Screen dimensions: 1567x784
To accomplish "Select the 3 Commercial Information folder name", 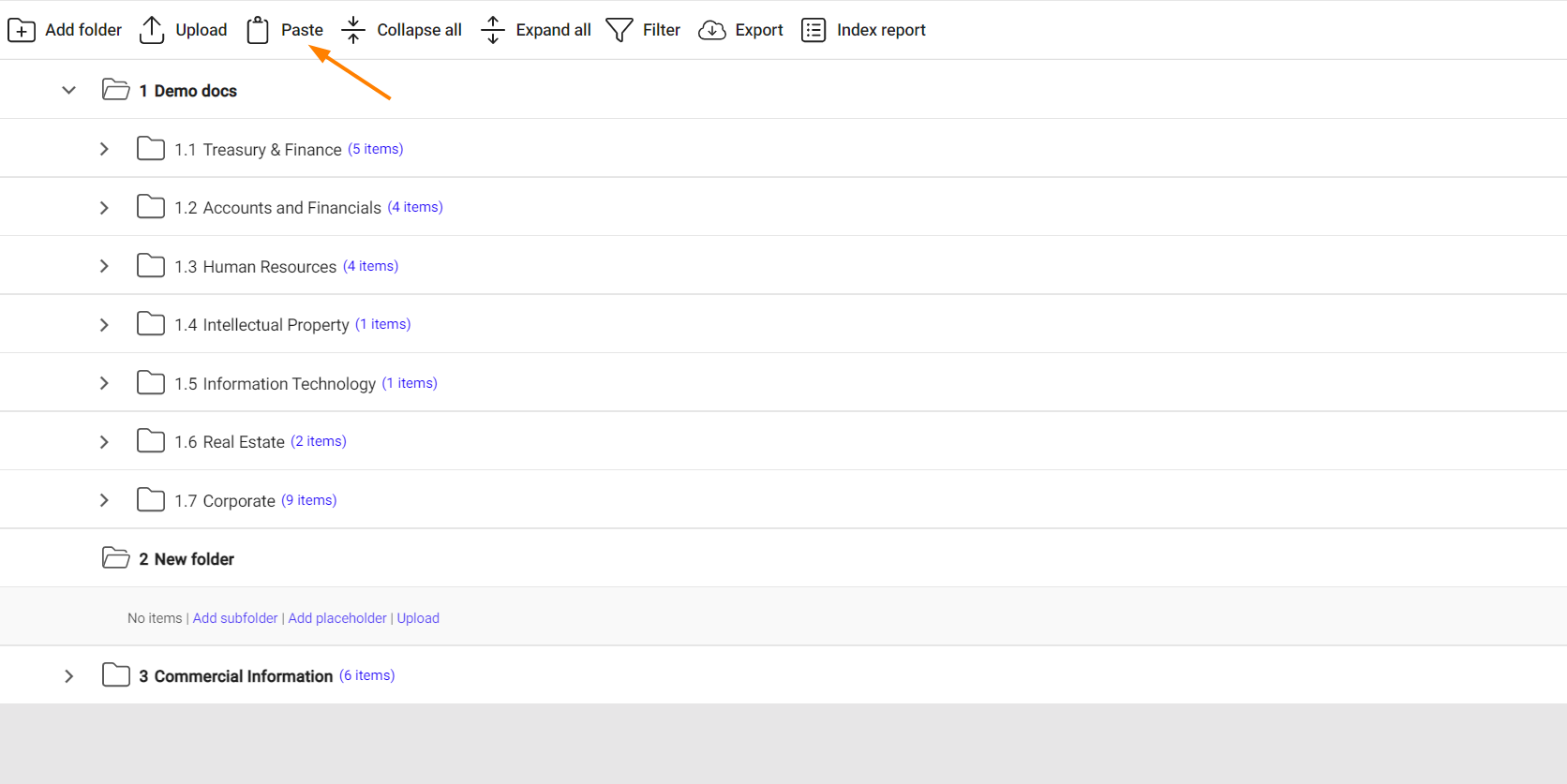I will pos(236,676).
